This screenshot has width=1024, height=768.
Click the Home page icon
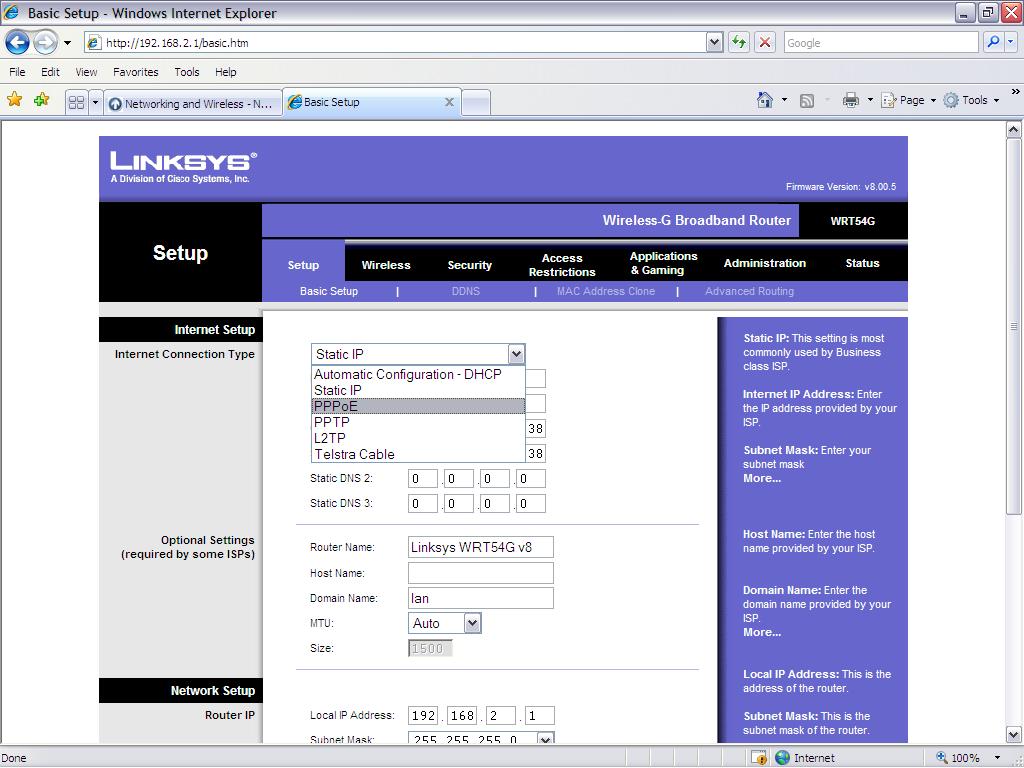pyautogui.click(x=764, y=100)
